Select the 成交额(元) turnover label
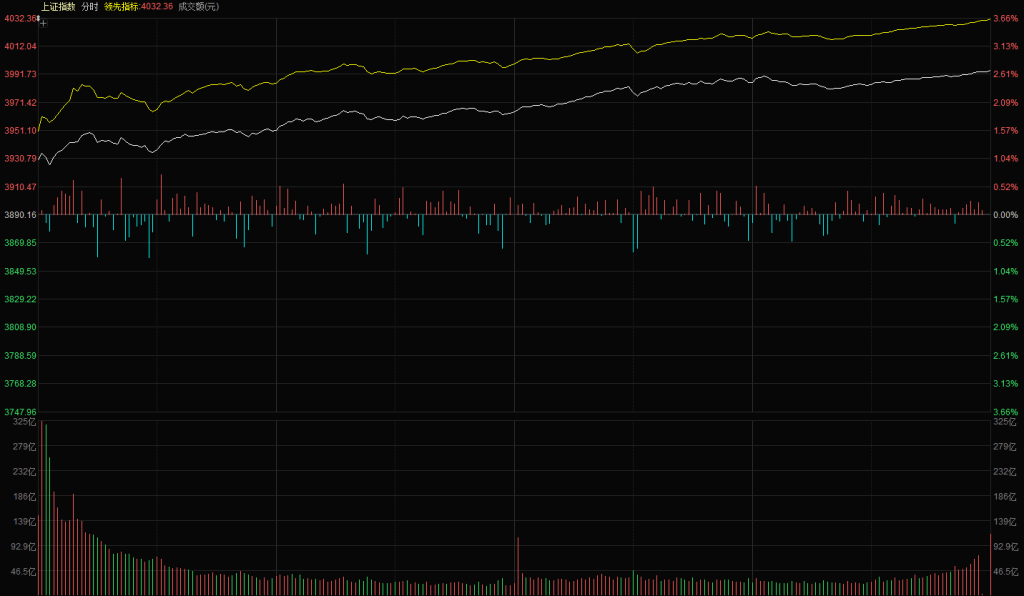The height and width of the screenshot is (596, 1024). click(x=198, y=6)
